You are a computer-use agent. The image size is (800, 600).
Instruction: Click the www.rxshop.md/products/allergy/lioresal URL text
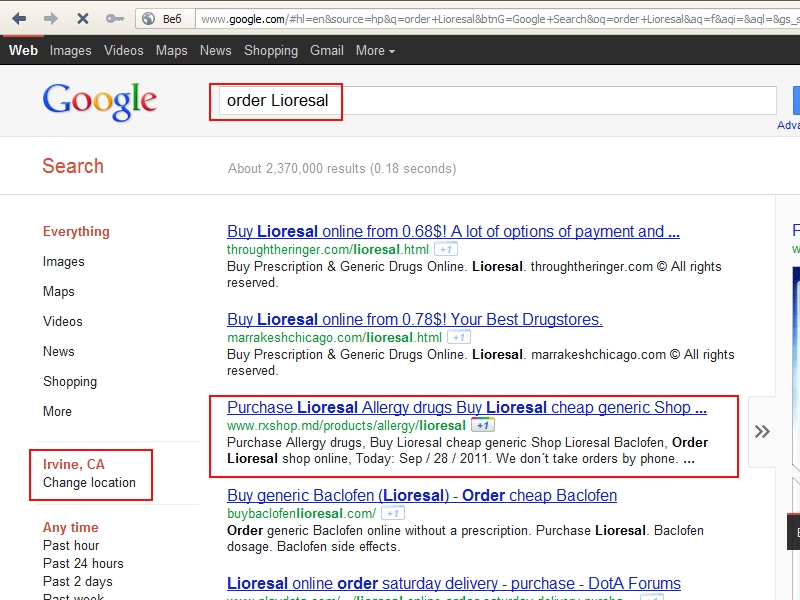point(346,426)
